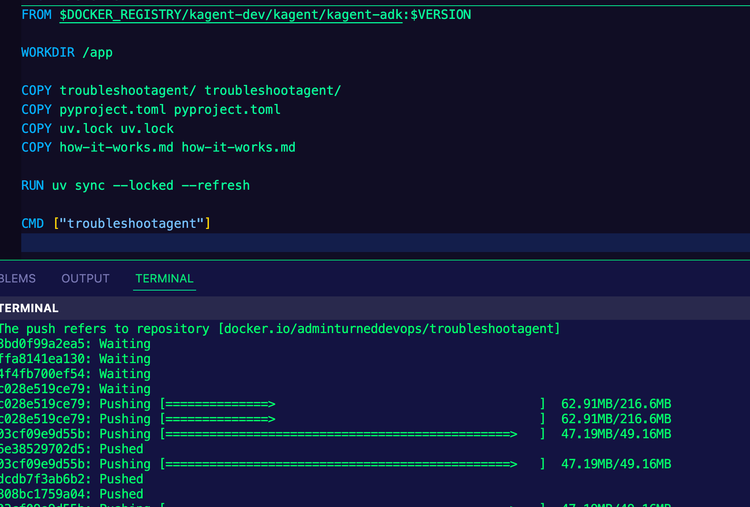
Task: Click the COPY how-it-works.md line
Action: 158,147
